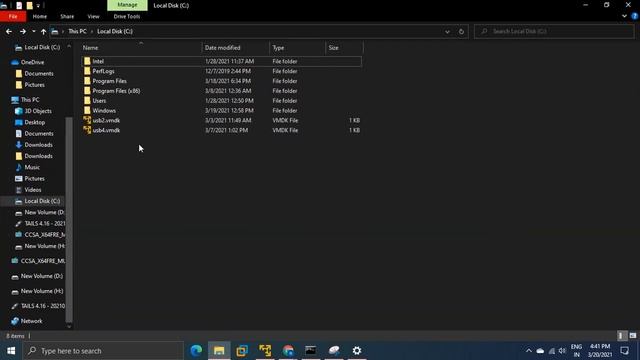Select the usb4.vmdk file
Viewport: 640px width, 360px height.
click(106, 130)
